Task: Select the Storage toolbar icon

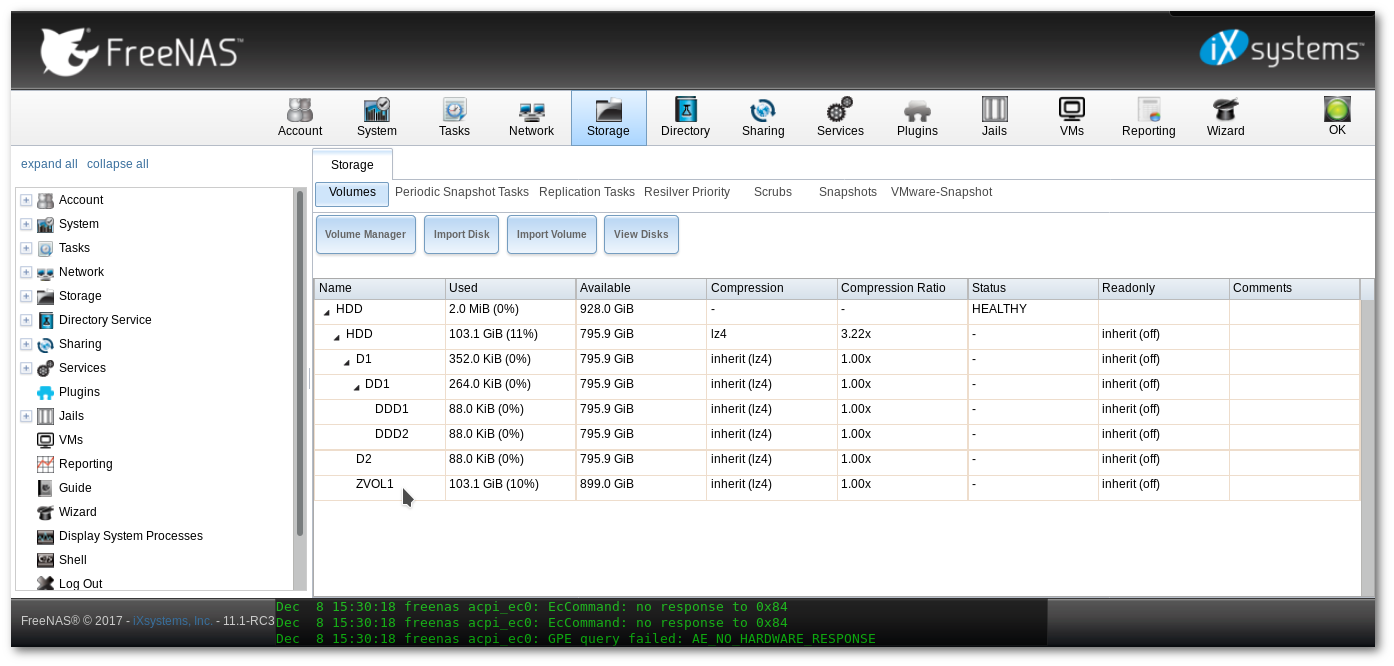Action: pos(608,118)
